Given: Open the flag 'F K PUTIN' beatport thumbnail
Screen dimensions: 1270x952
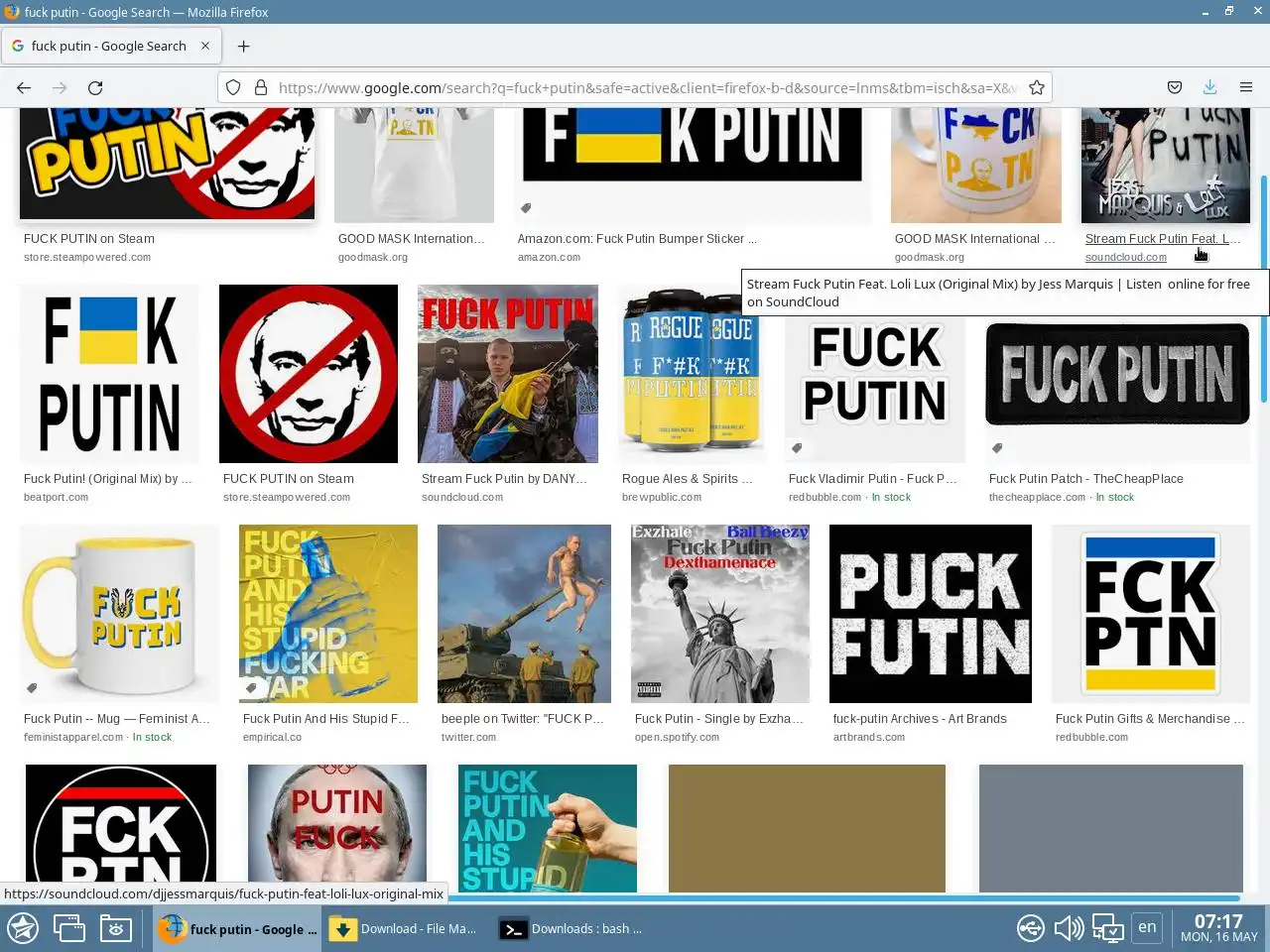Looking at the screenshot, I should (109, 374).
